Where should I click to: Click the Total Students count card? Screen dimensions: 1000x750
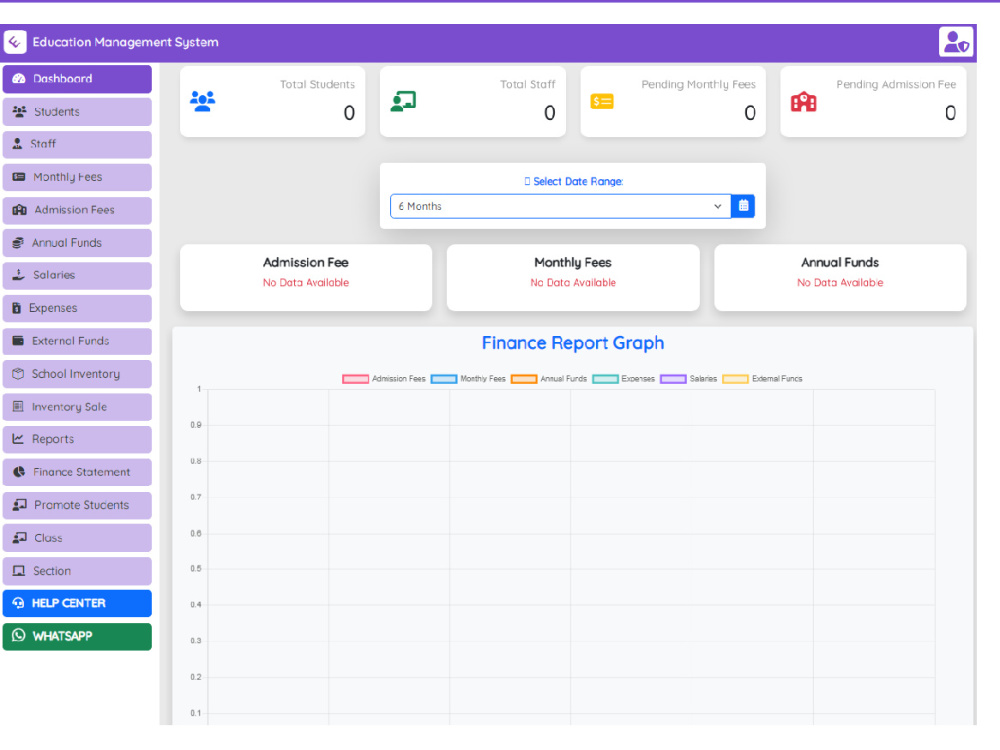click(x=272, y=101)
